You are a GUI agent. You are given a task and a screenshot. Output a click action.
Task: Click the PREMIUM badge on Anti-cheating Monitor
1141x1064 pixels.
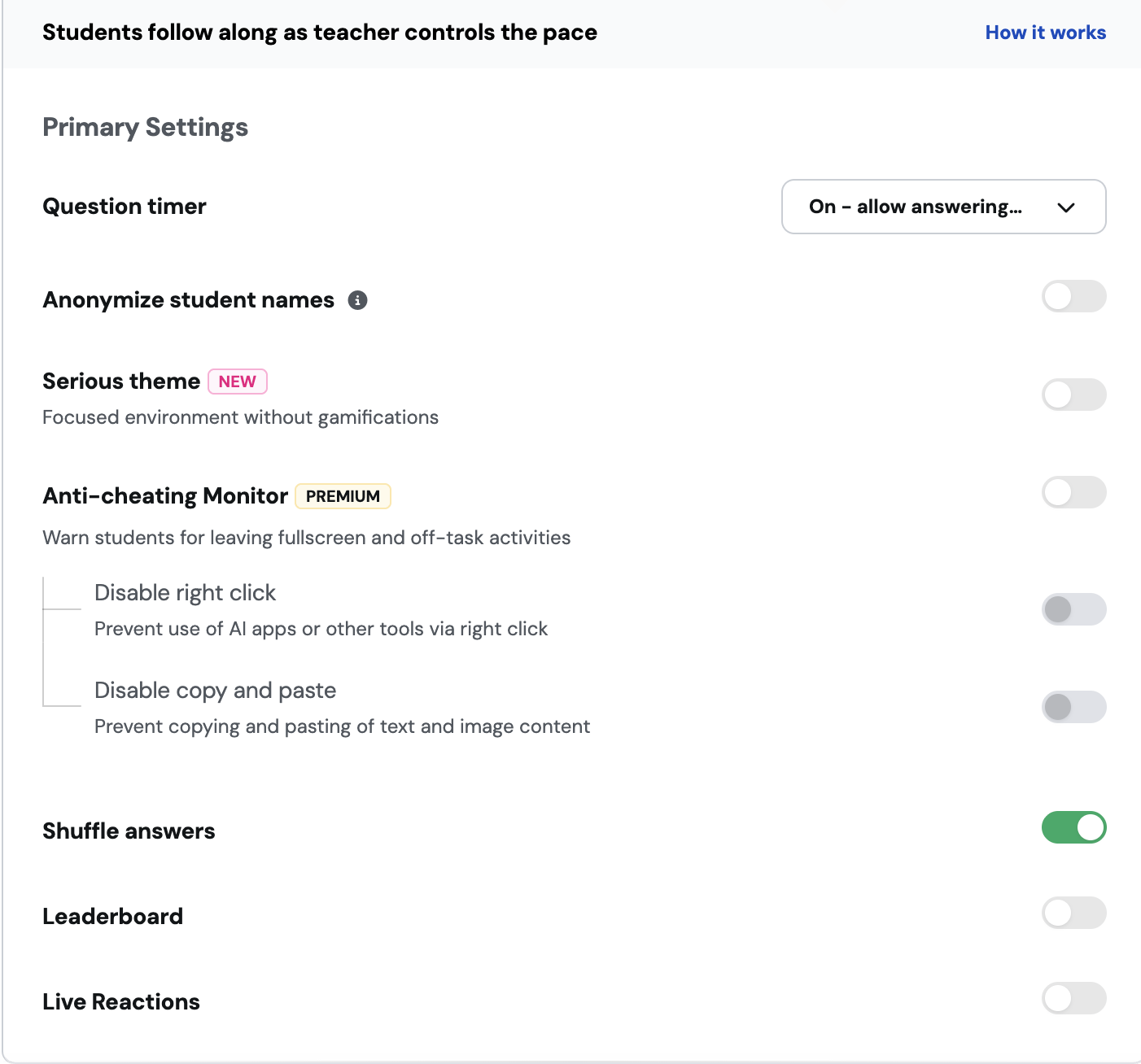tap(343, 496)
